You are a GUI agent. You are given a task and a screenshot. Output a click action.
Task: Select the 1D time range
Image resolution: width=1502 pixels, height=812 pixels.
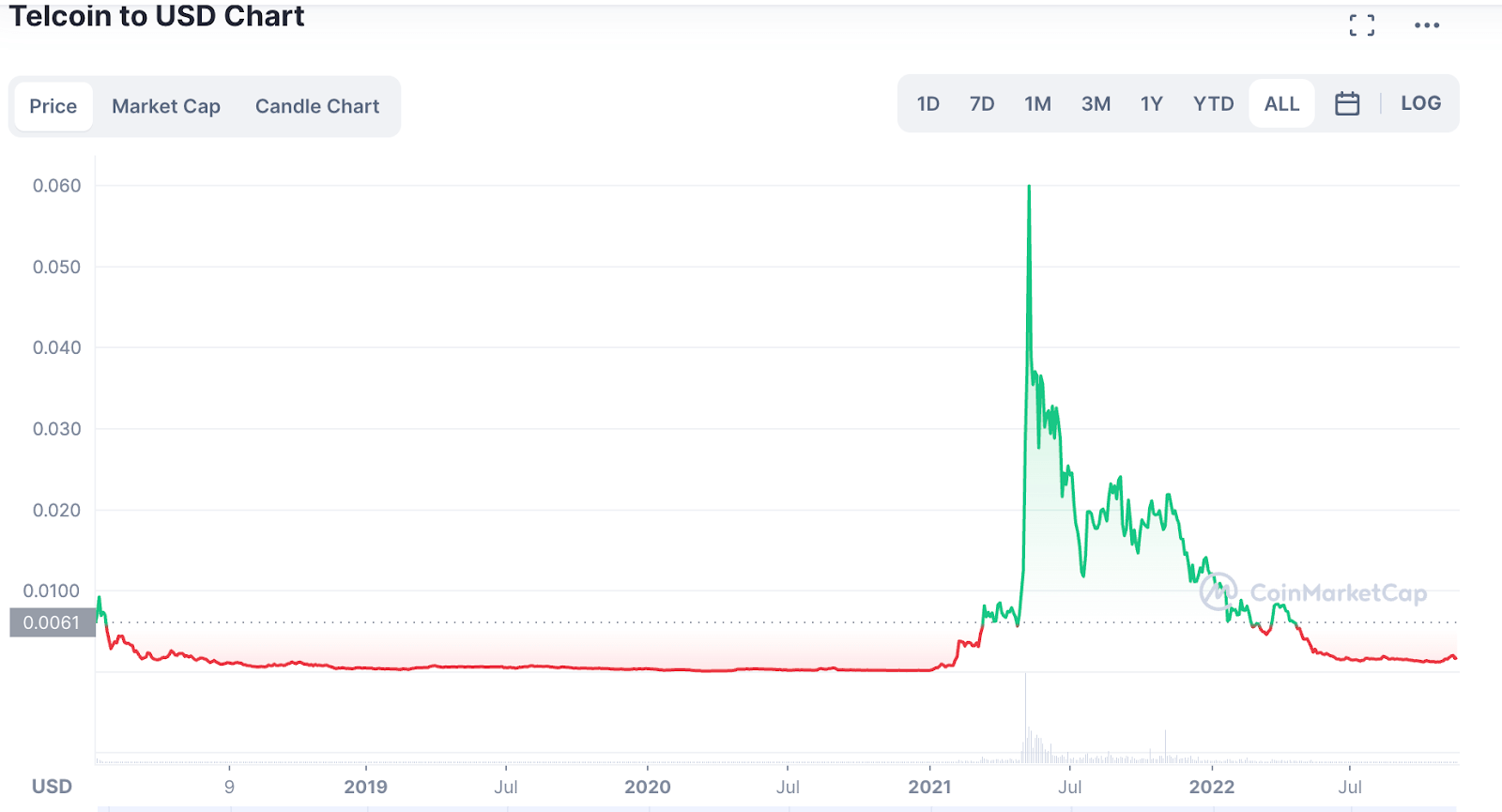[927, 104]
